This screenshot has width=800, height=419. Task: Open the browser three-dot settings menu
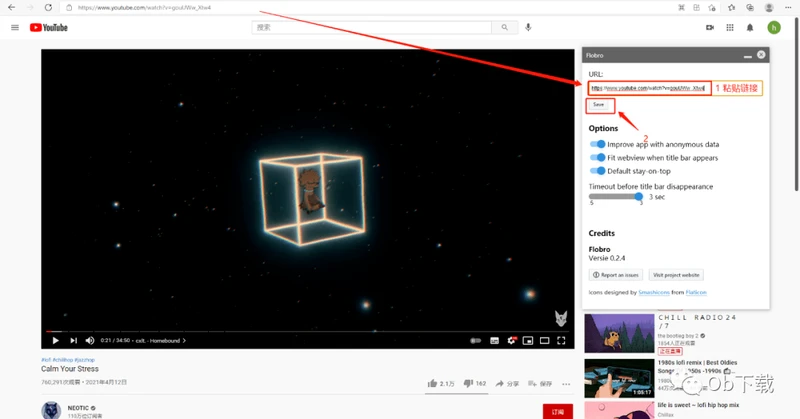tap(788, 8)
